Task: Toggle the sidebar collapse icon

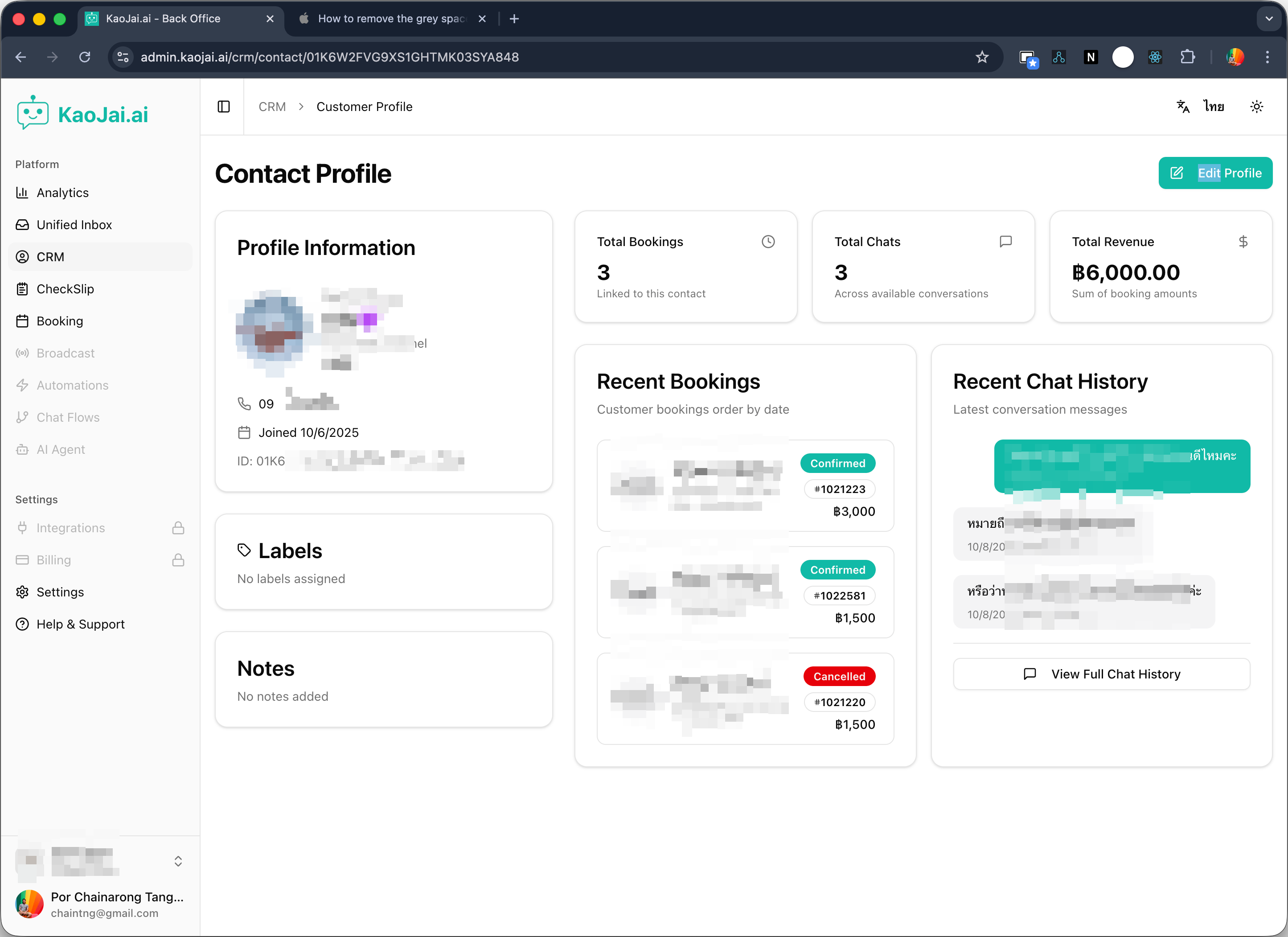Action: click(224, 107)
